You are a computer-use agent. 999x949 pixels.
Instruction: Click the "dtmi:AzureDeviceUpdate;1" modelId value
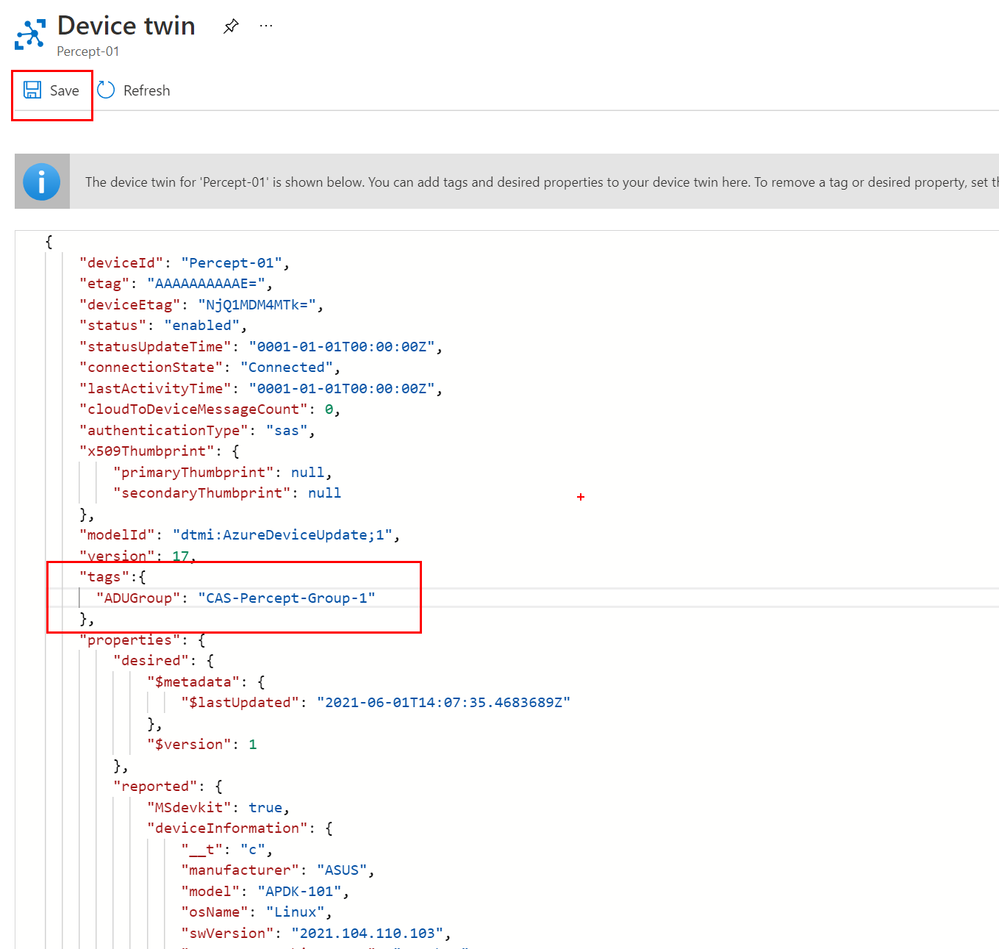[x=282, y=535]
